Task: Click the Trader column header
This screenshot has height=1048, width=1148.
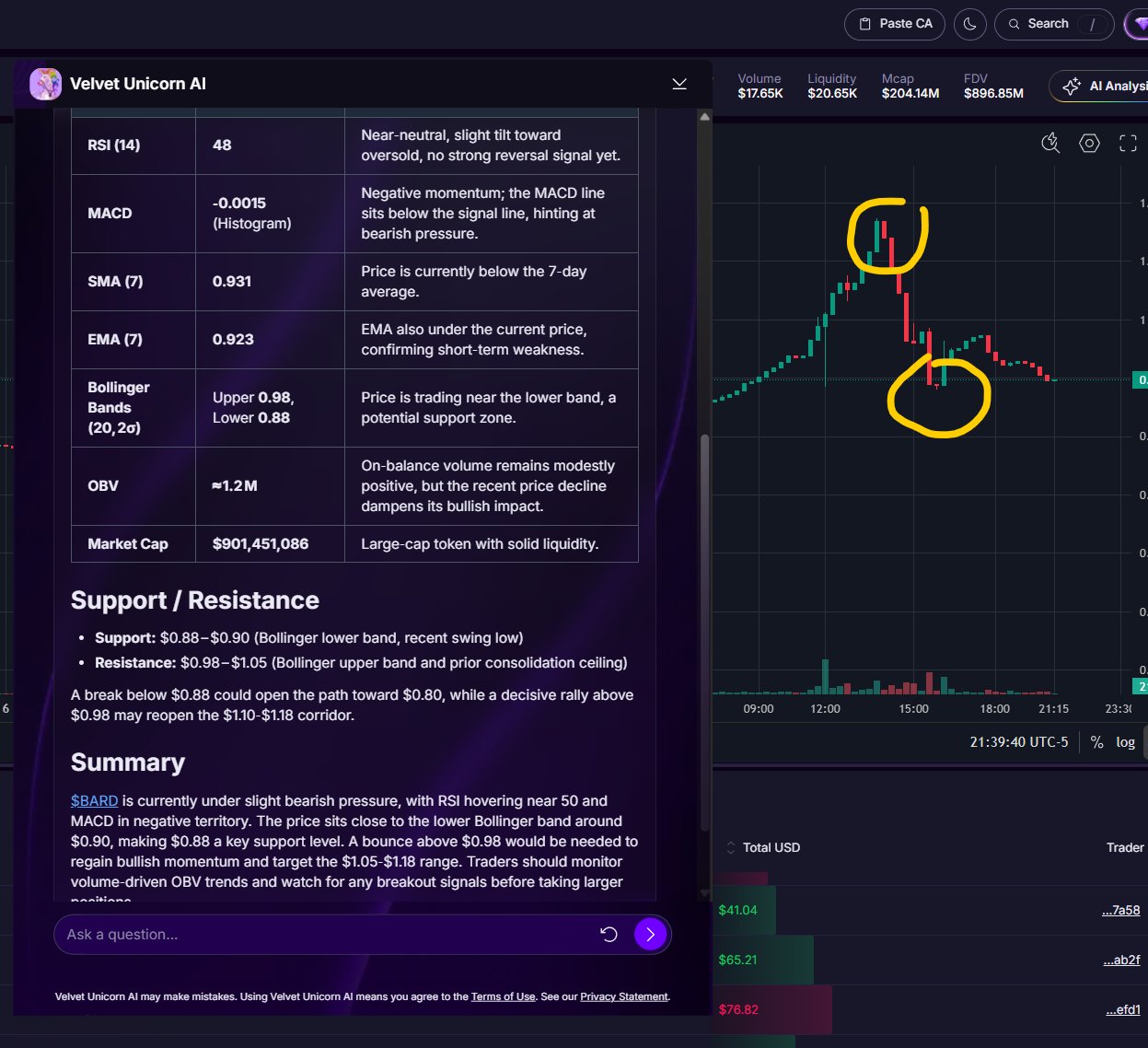Action: coord(1125,847)
